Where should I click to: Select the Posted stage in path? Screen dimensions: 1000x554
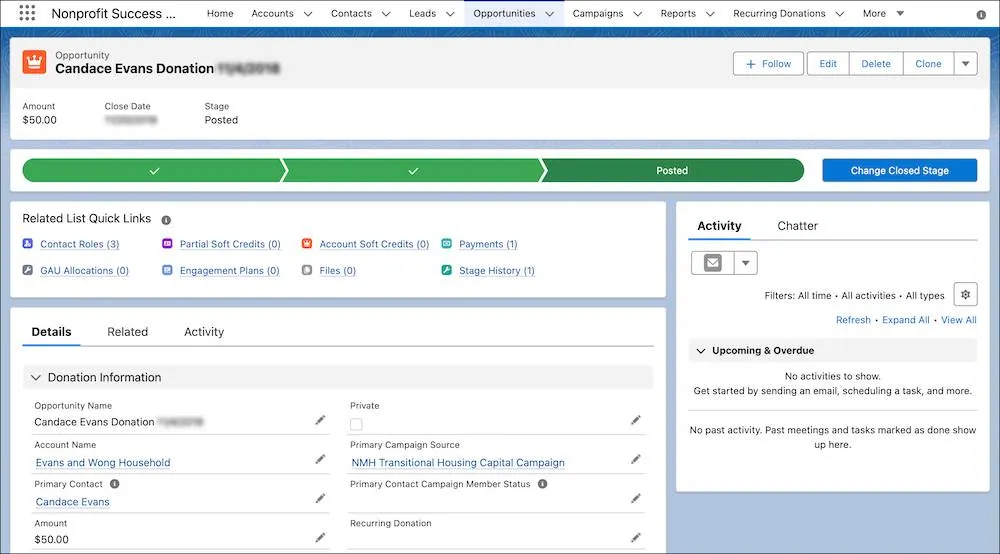coord(672,170)
